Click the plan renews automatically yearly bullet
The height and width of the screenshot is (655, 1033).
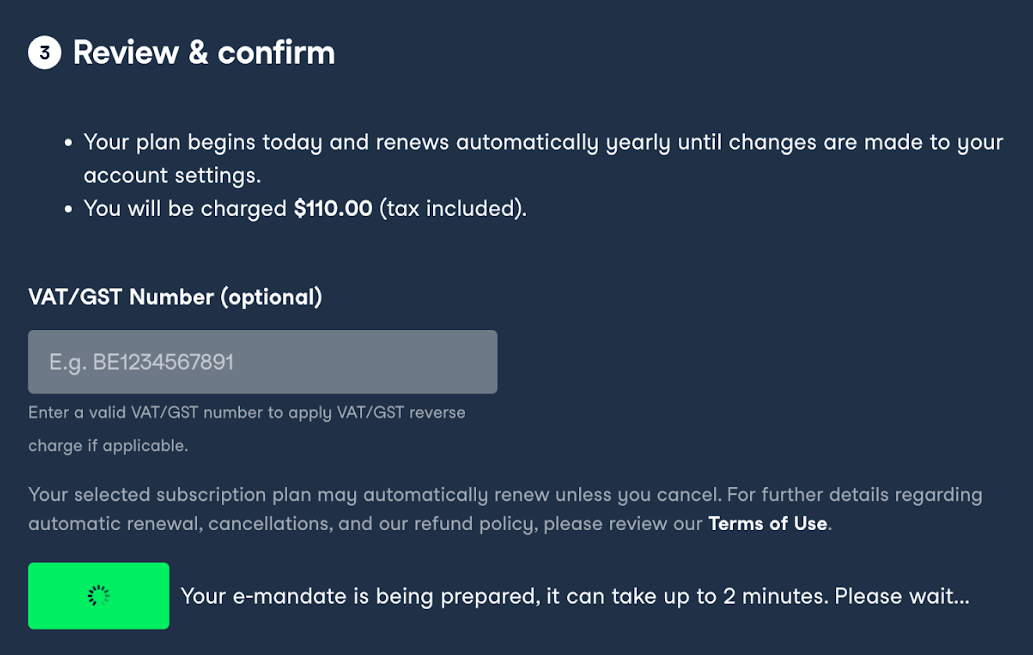click(x=543, y=142)
